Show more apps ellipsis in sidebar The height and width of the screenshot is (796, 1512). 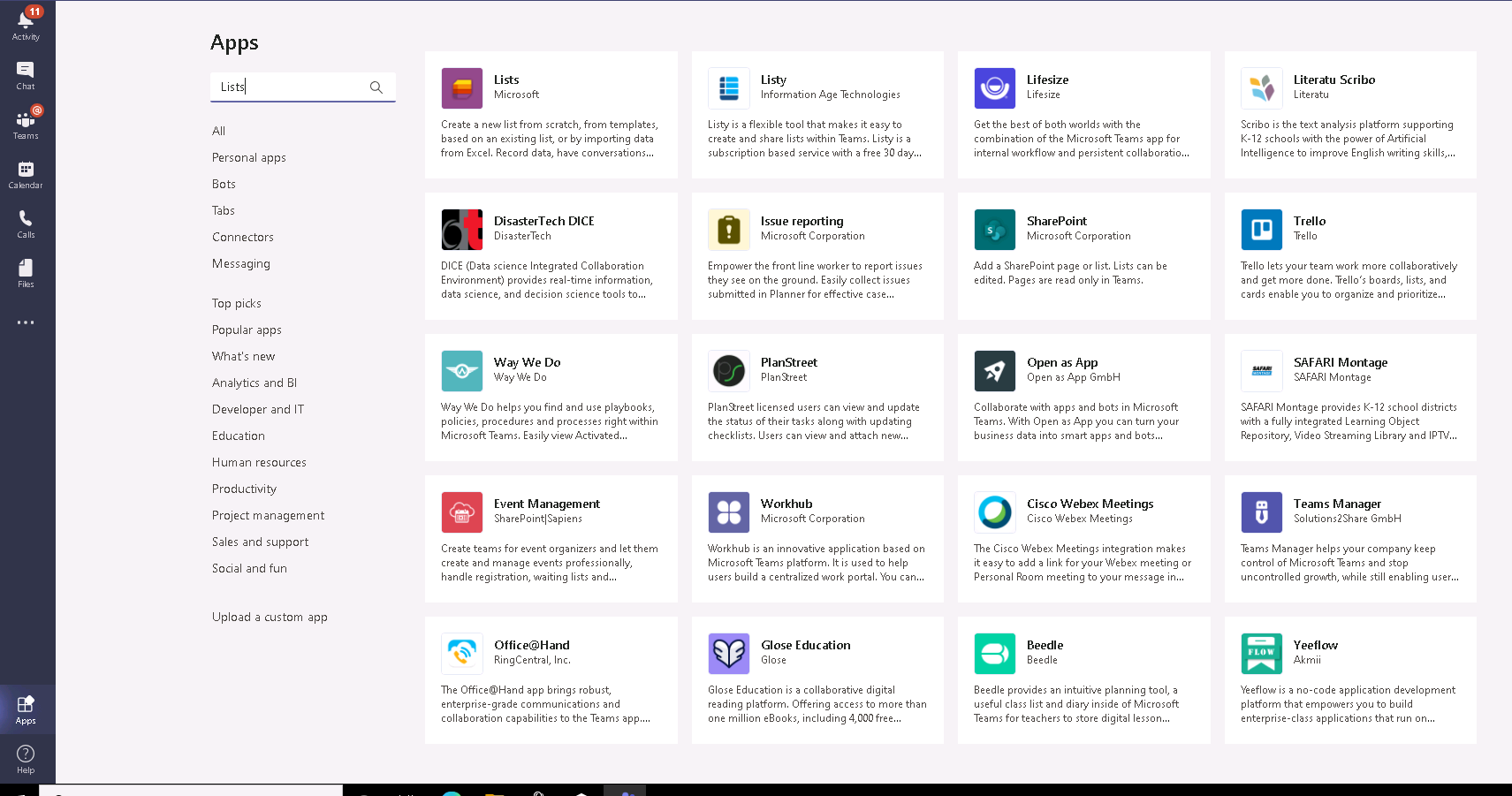pyautogui.click(x=26, y=322)
